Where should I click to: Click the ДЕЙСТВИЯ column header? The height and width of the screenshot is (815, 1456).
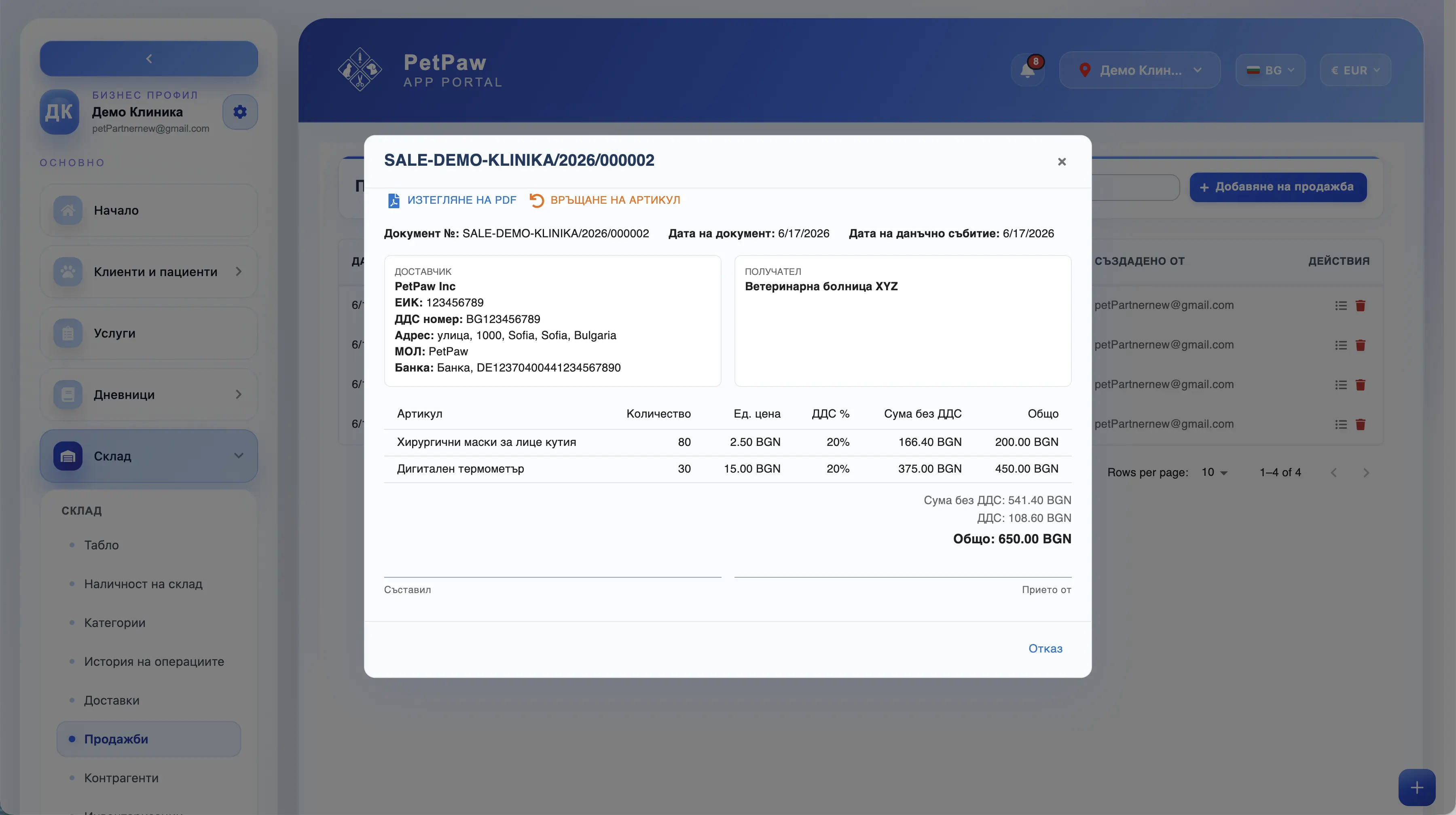coord(1339,261)
